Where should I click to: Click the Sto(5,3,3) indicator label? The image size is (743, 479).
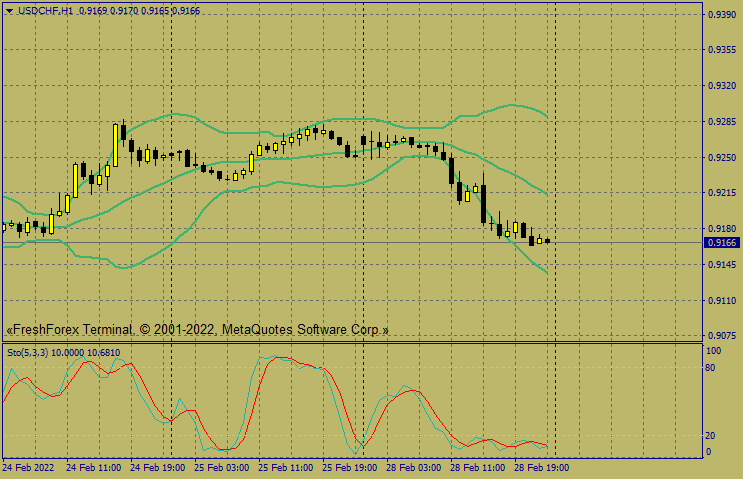tap(27, 352)
